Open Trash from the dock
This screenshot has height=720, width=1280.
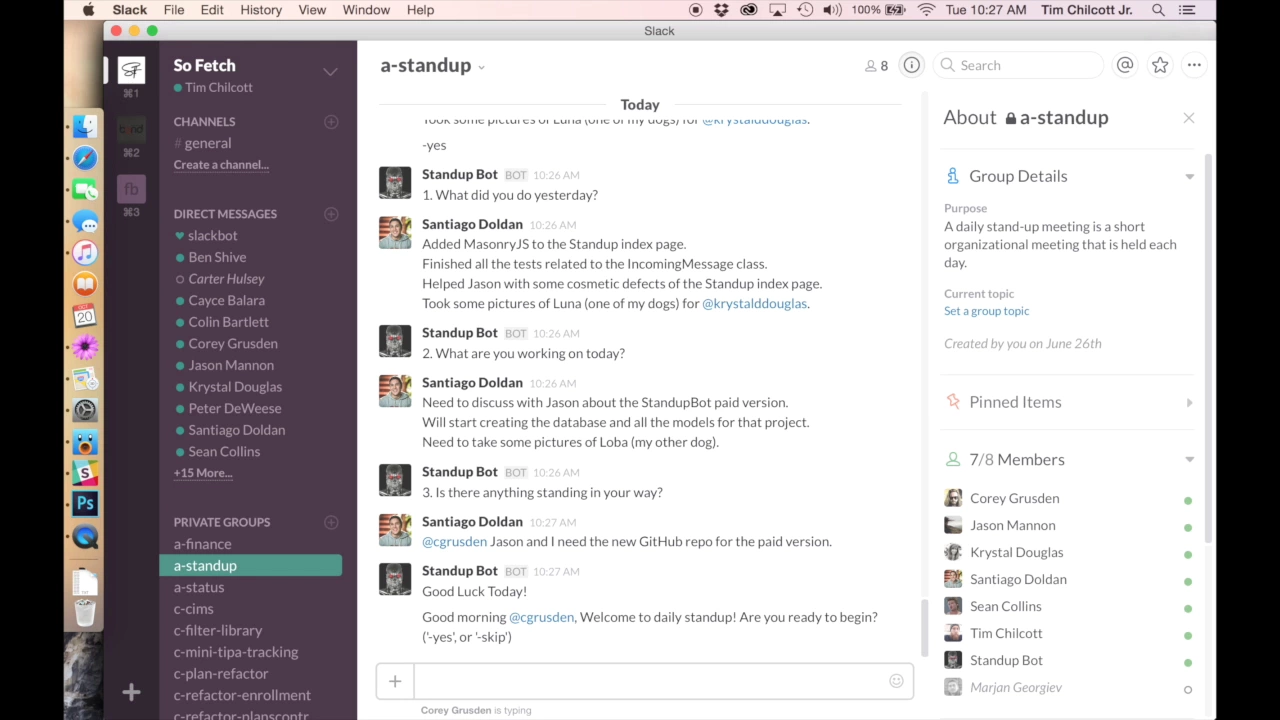point(85,612)
